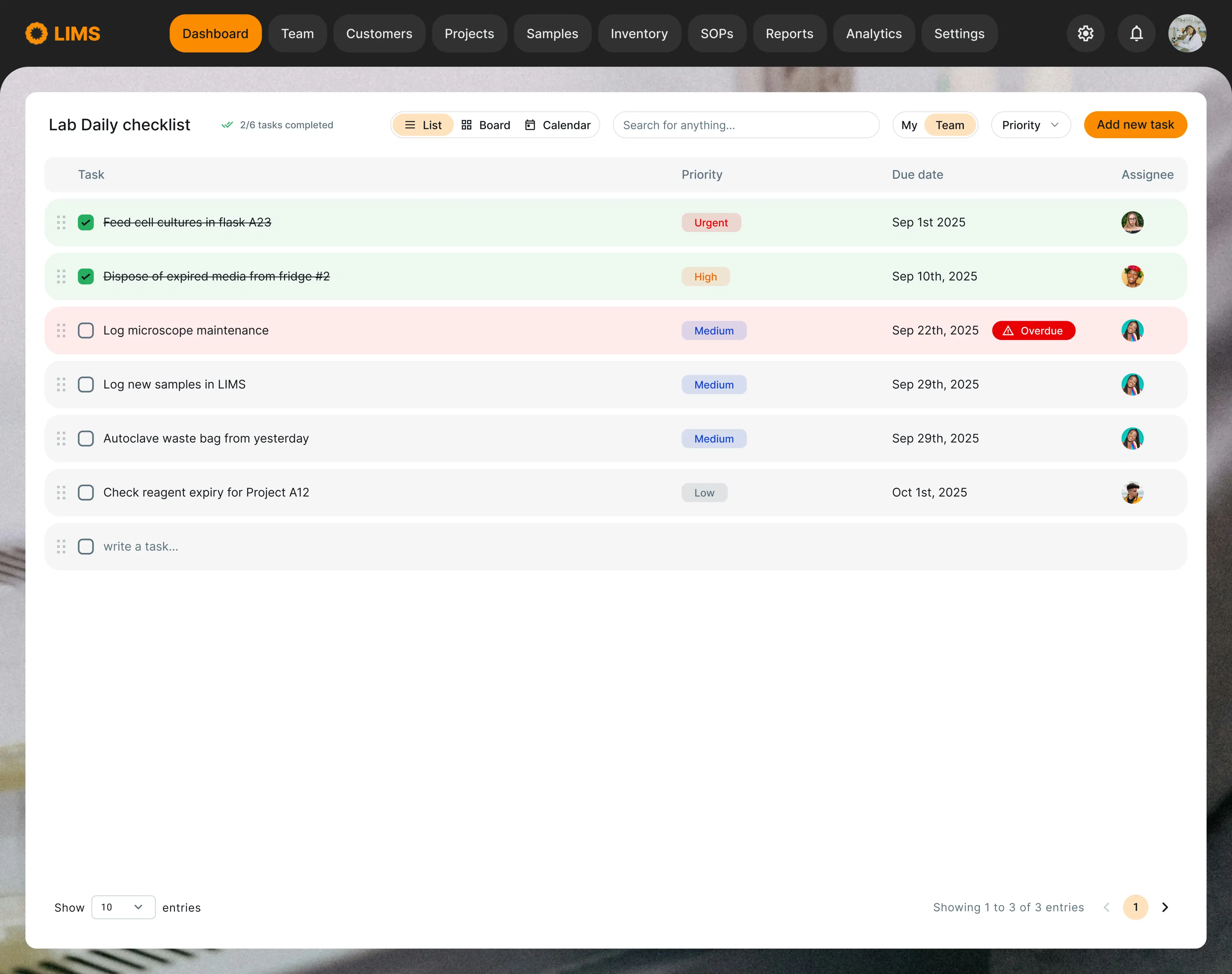Image resolution: width=1232 pixels, height=974 pixels.
Task: Go to next page chevron
Action: point(1165,907)
